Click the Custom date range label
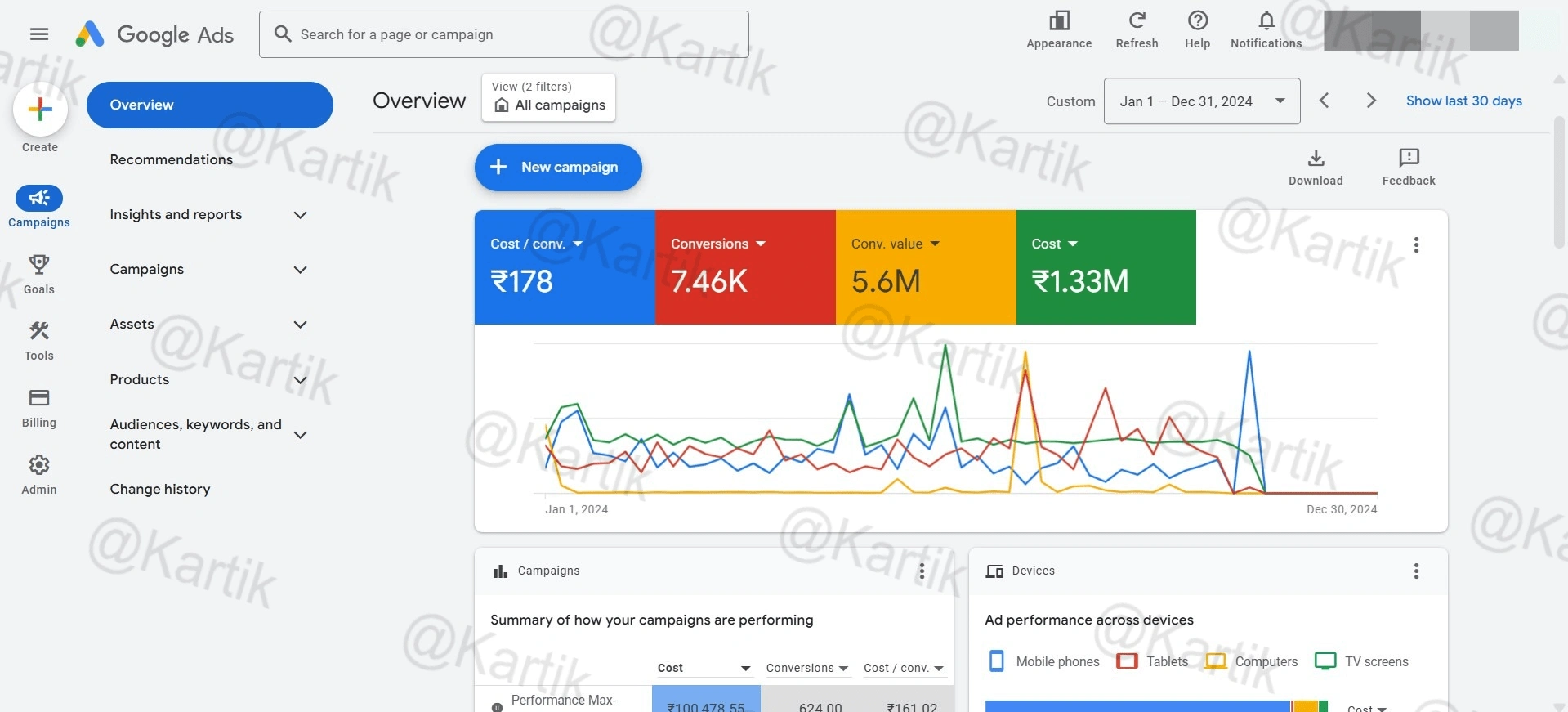Image resolution: width=1568 pixels, height=712 pixels. click(x=1070, y=101)
